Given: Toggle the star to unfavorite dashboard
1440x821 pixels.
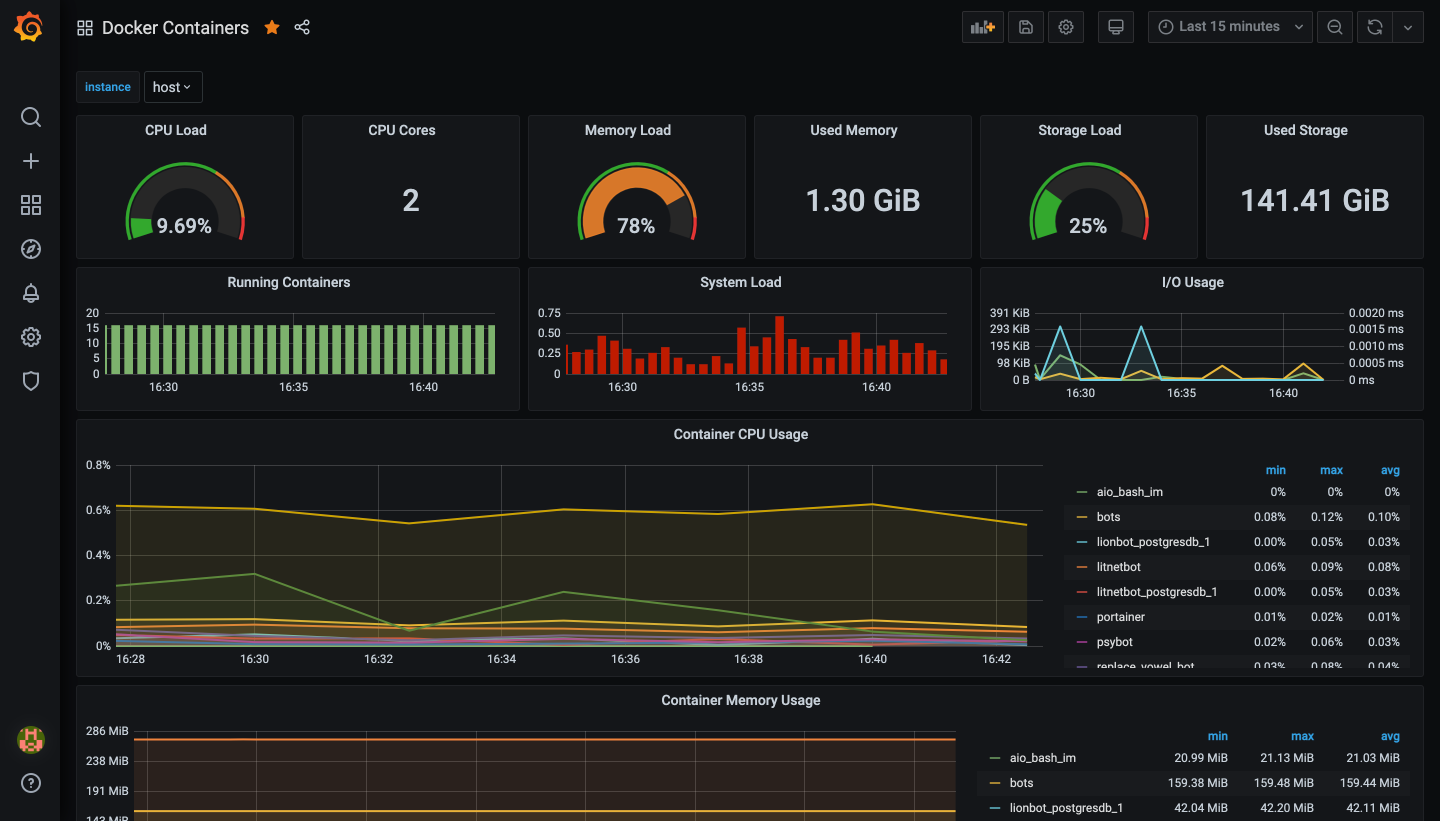Looking at the screenshot, I should 272,27.
